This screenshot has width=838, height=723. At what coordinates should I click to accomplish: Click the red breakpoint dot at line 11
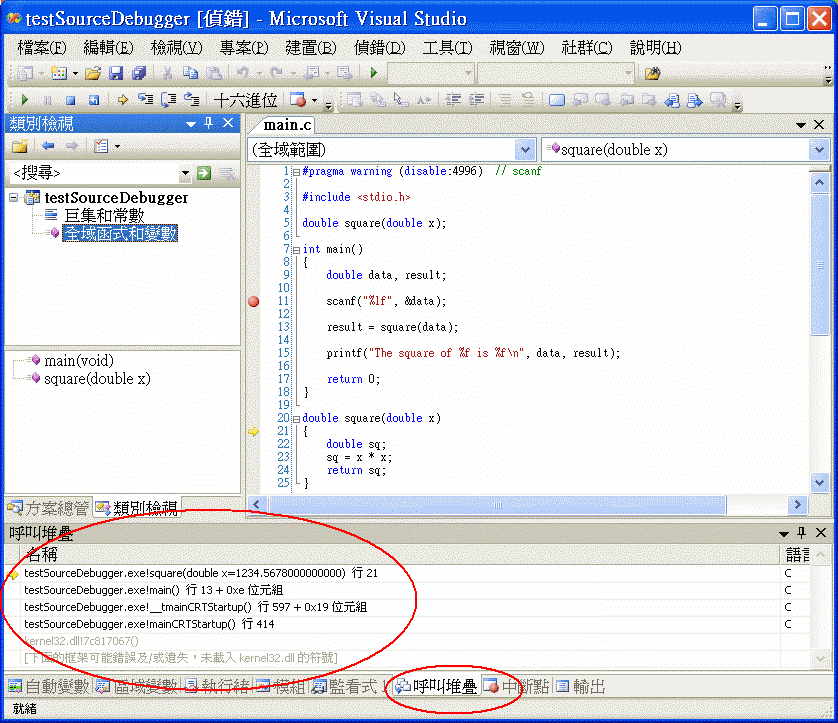click(254, 301)
